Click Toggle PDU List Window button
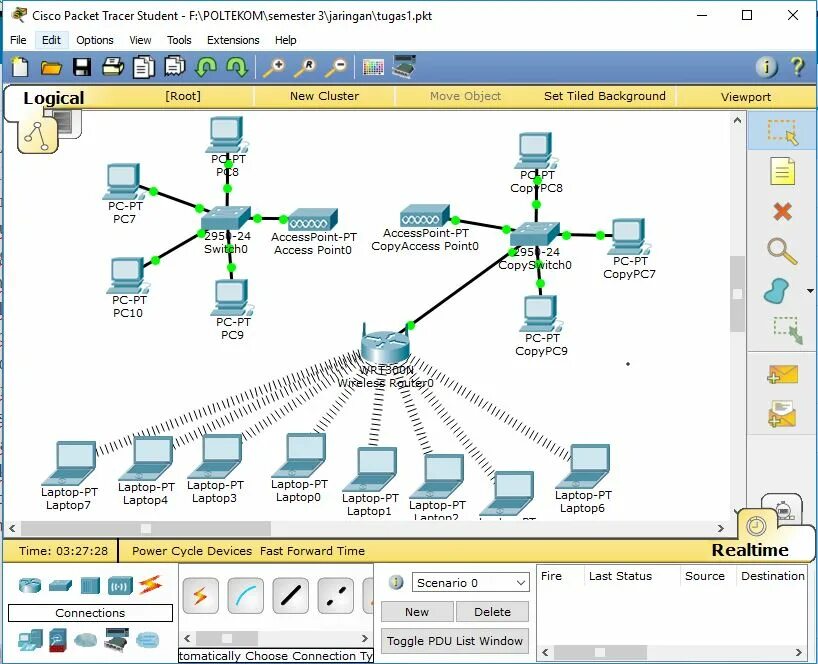 (455, 641)
